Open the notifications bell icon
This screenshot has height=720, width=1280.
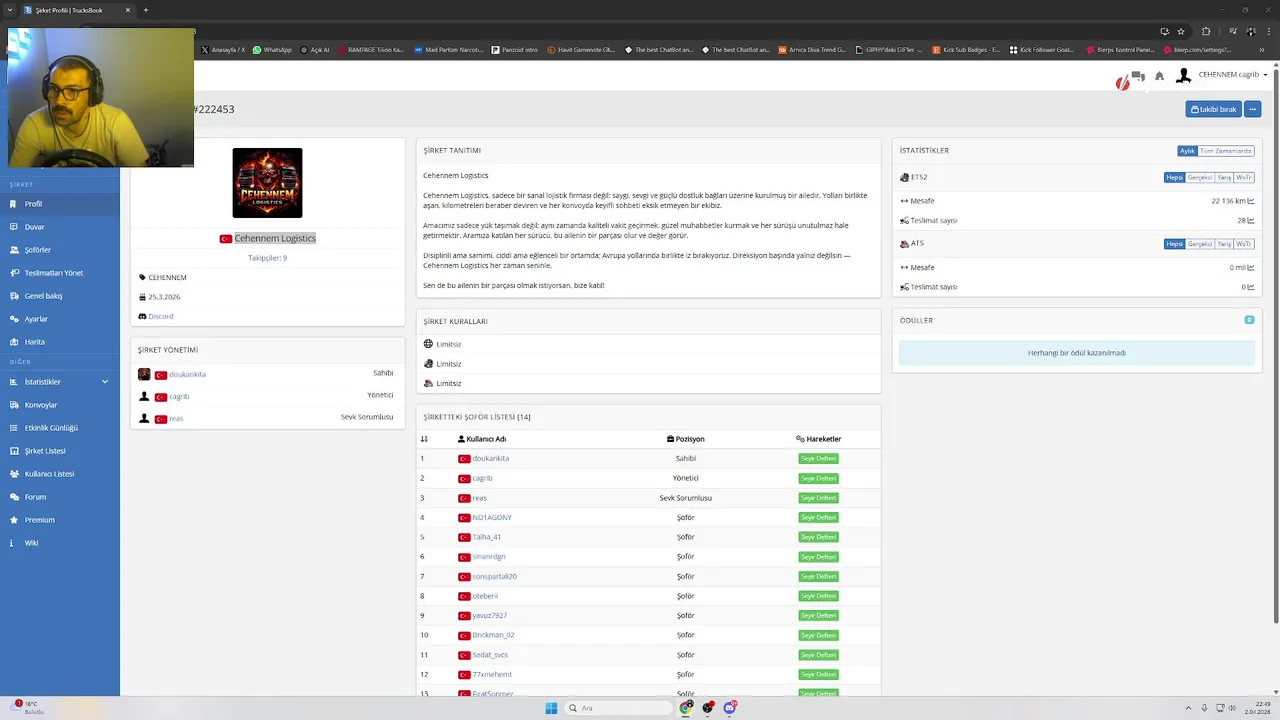[1159, 76]
